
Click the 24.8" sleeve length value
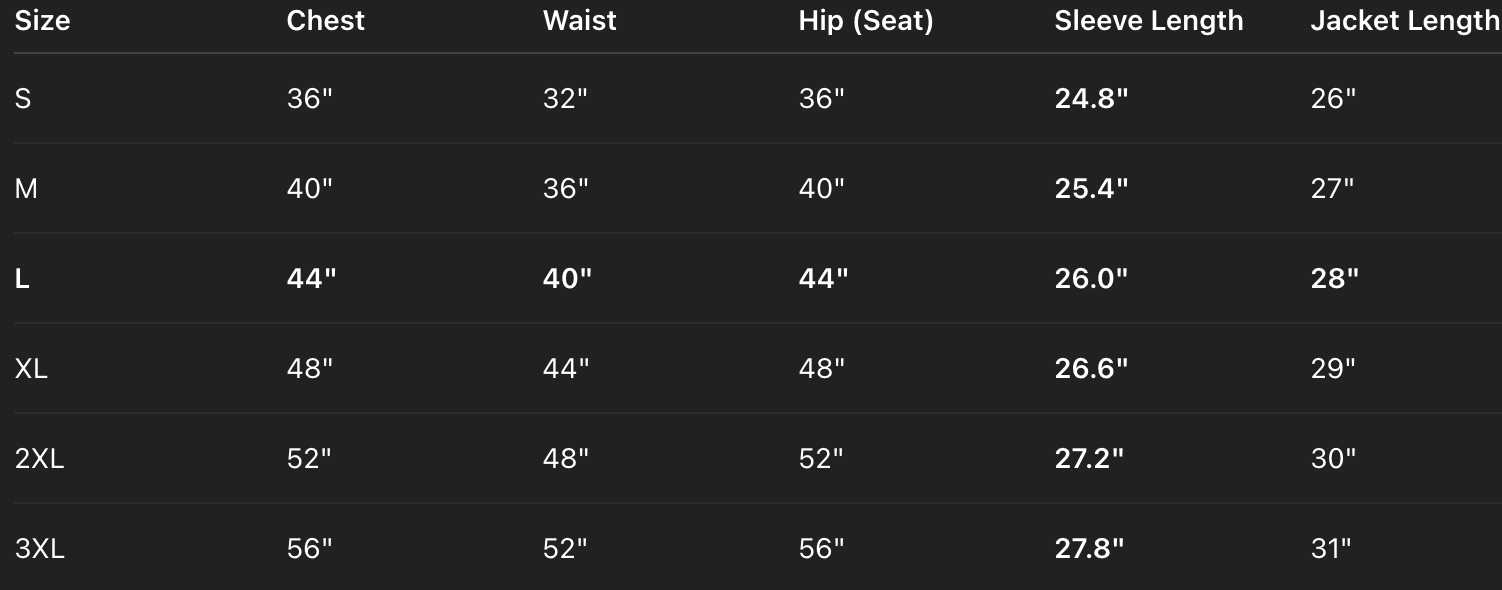point(1091,99)
